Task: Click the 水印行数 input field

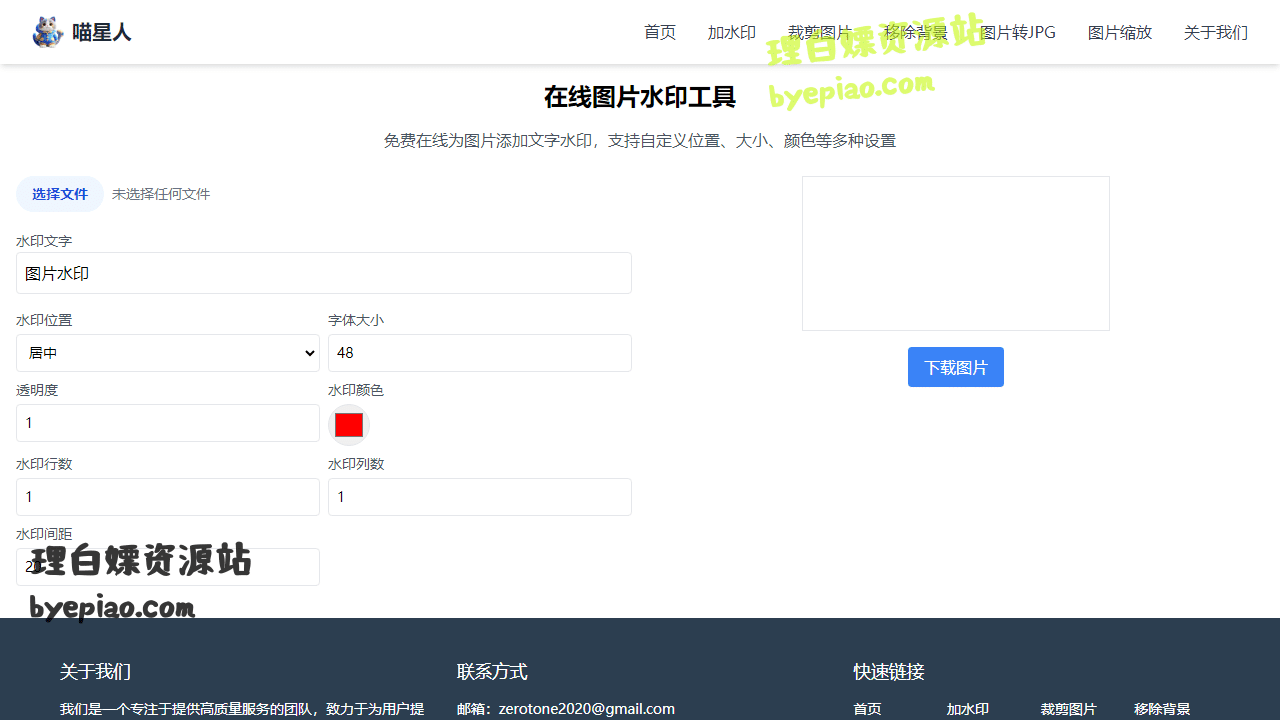Action: tap(167, 497)
